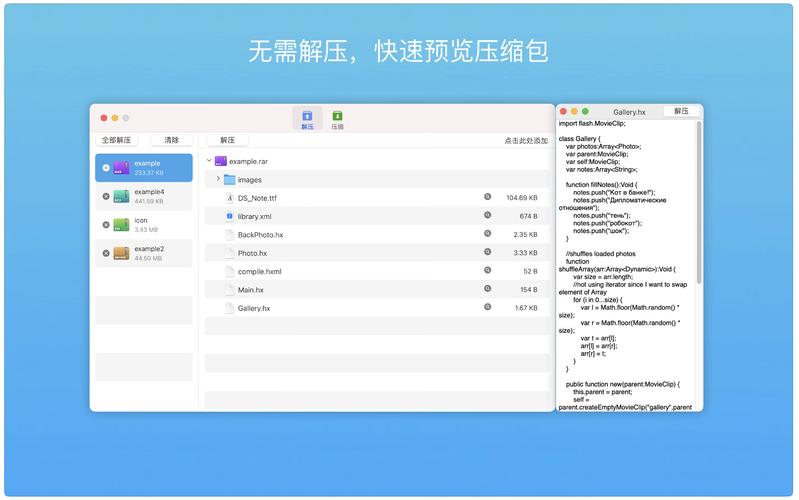Click the X icon beside the icon archive
The height and width of the screenshot is (500, 799).
pyautogui.click(x=106, y=225)
